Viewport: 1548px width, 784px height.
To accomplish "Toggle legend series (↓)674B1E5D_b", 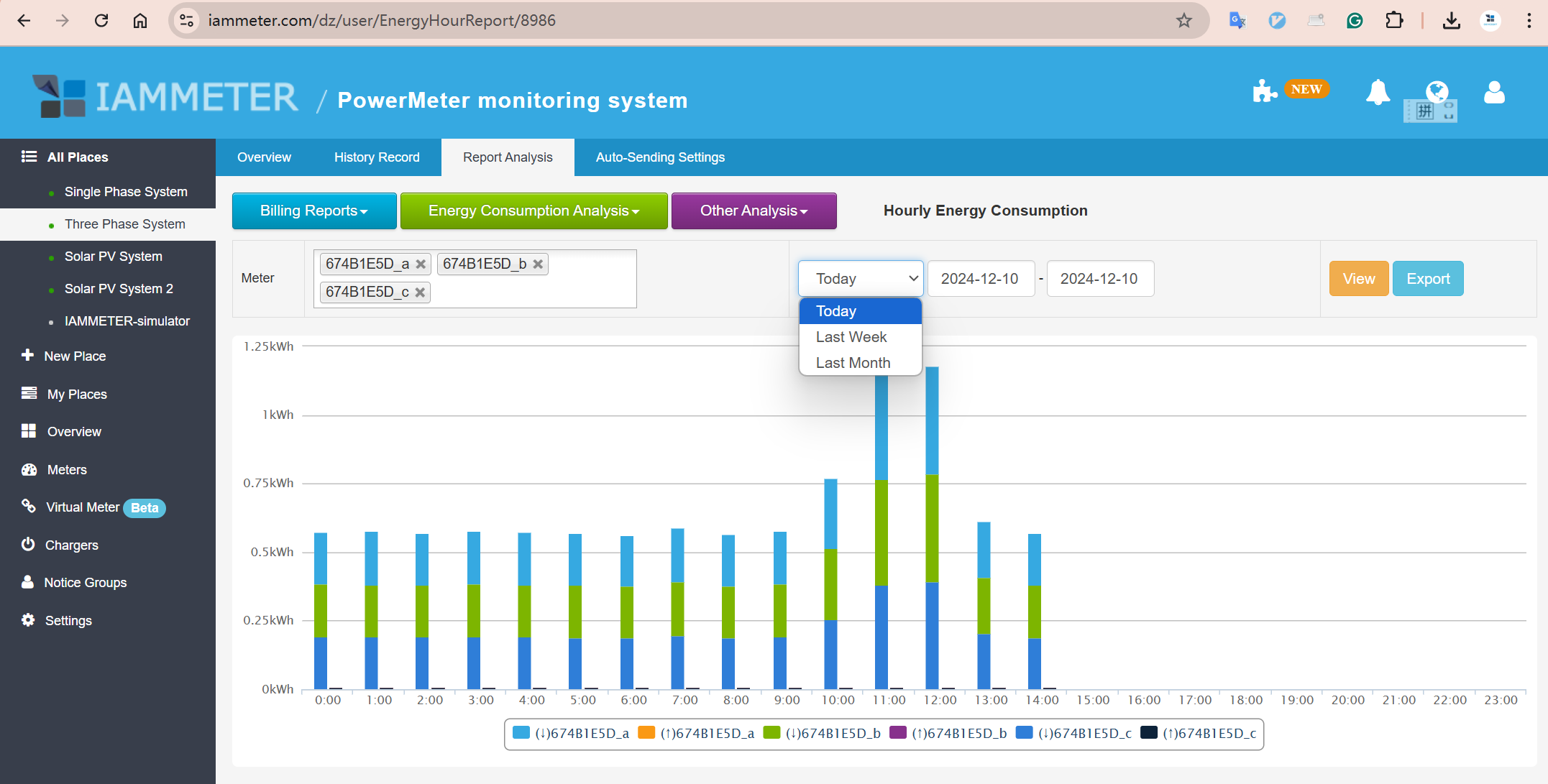I will pos(822,733).
